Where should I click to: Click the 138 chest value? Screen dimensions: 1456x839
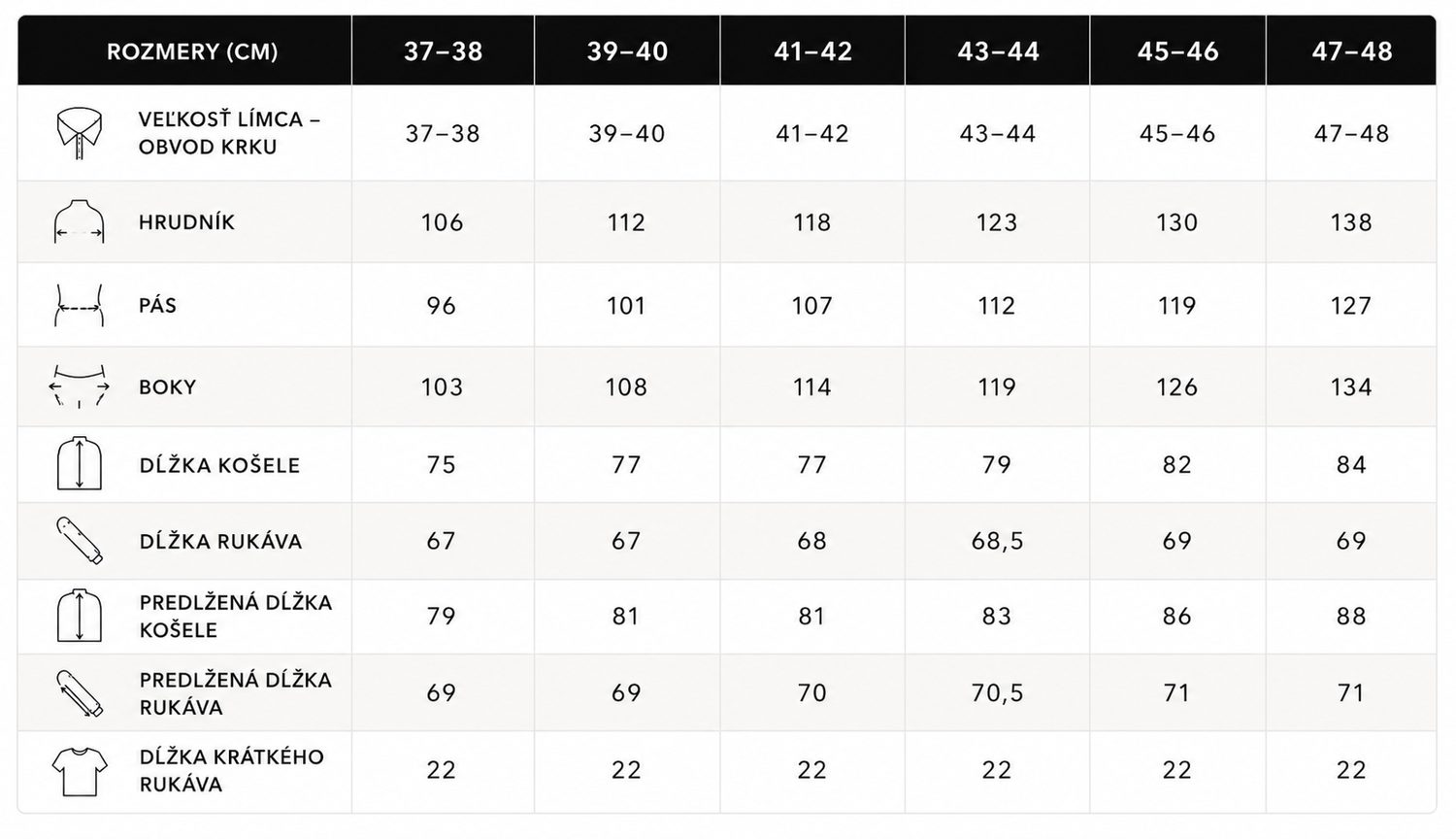pyautogui.click(x=1351, y=222)
